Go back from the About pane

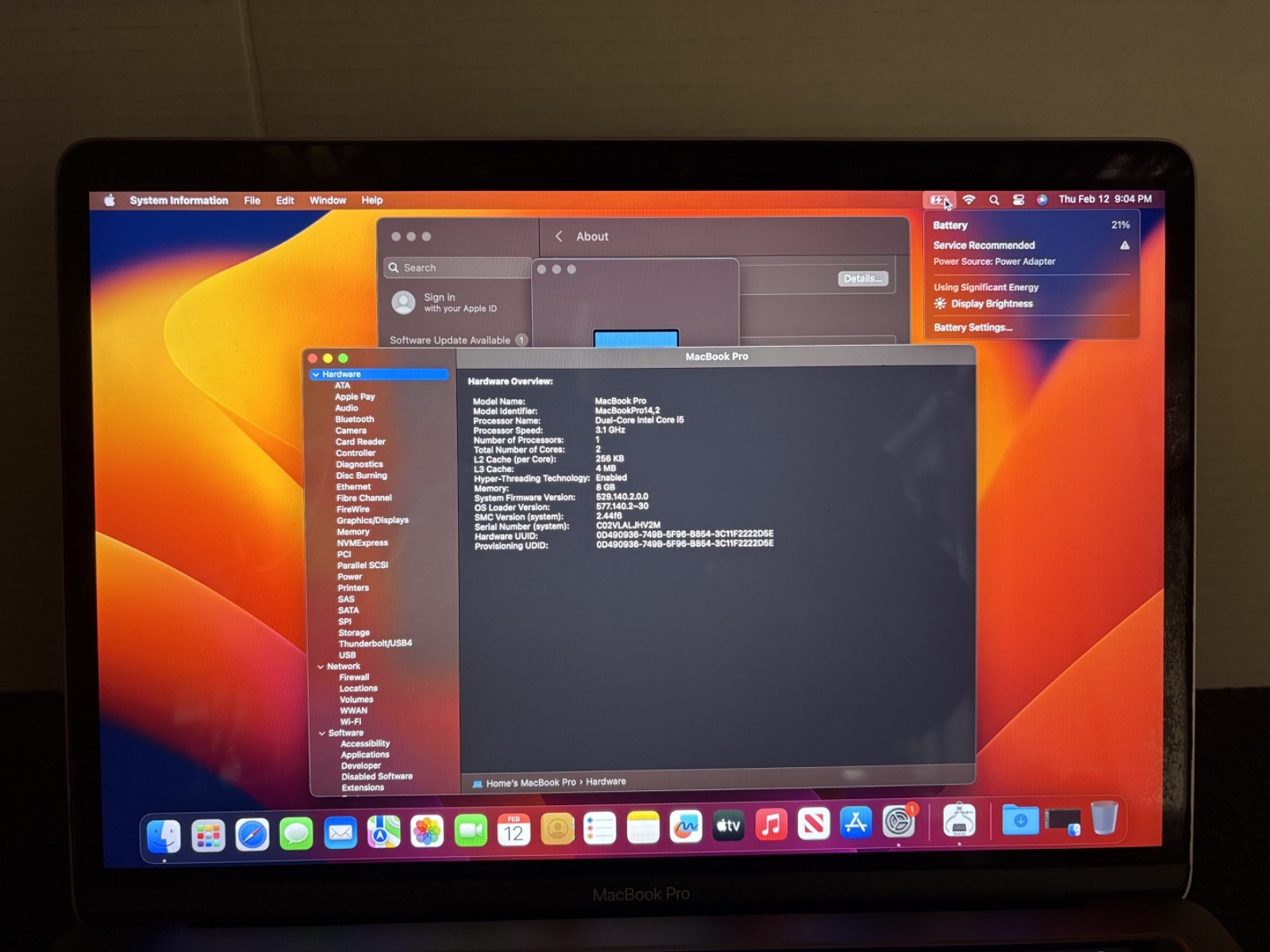[x=559, y=236]
